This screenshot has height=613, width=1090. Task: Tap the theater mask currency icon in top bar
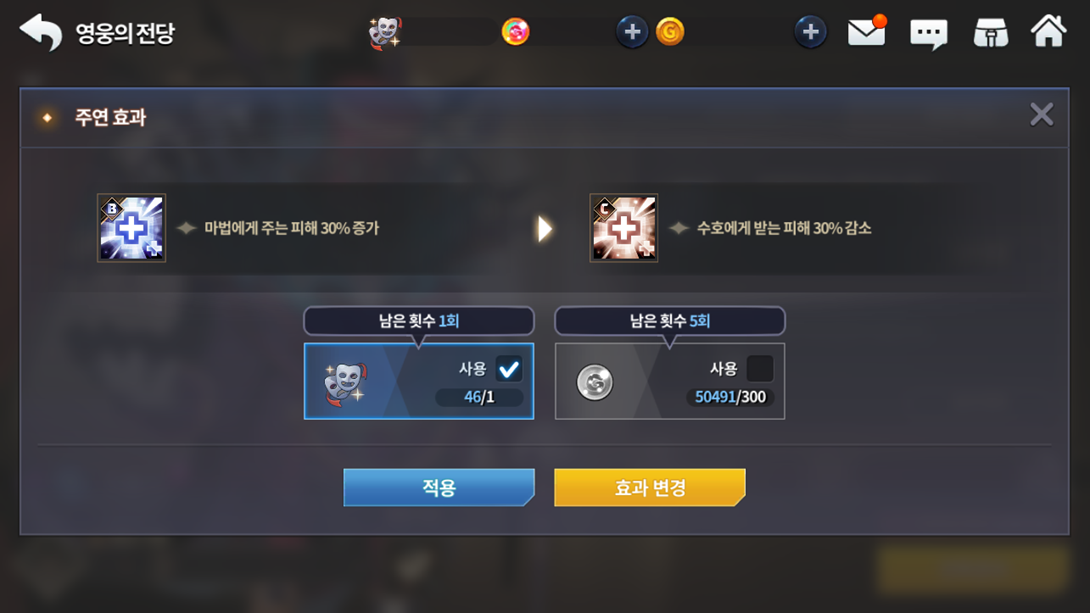(x=384, y=32)
